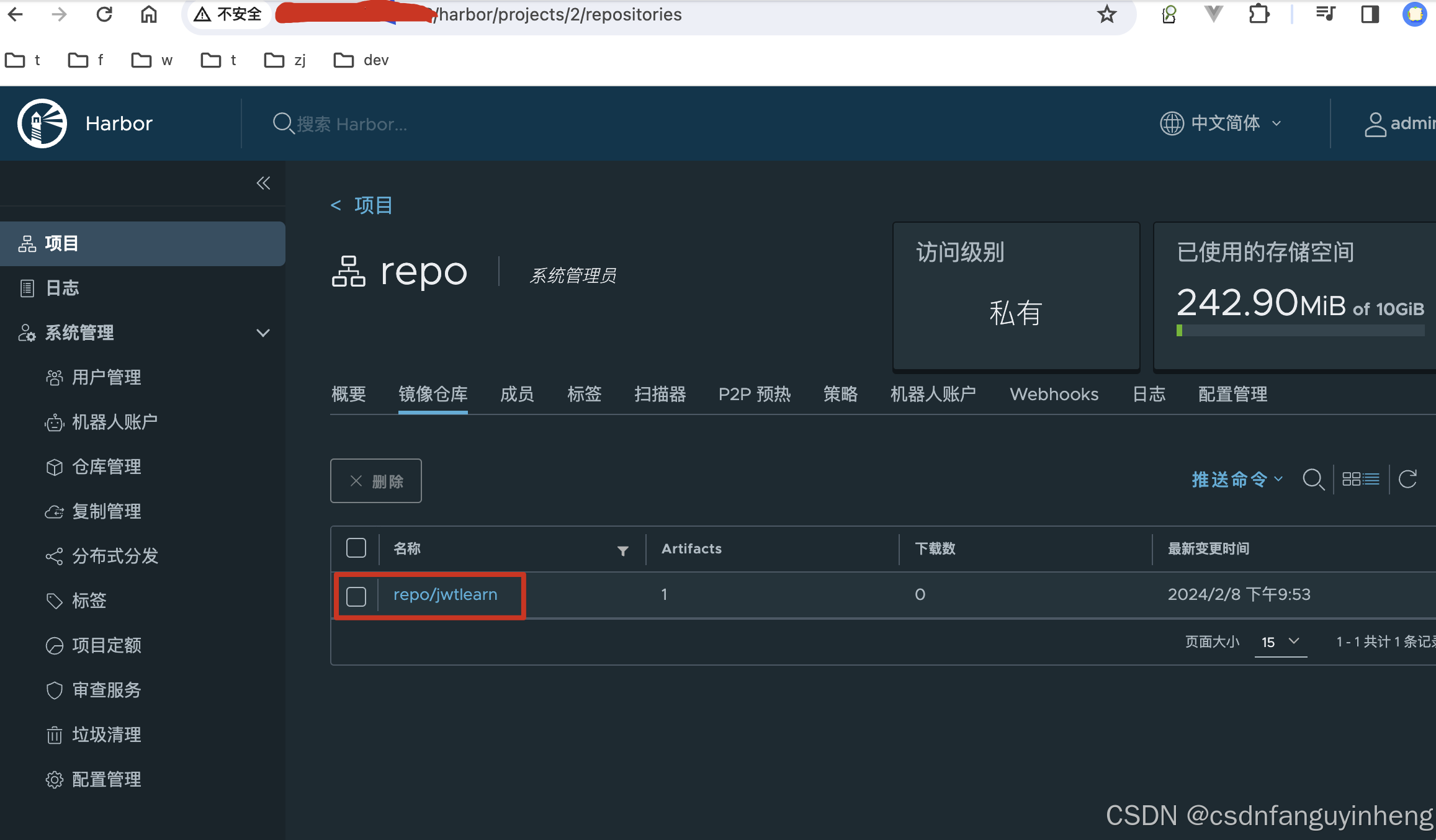This screenshot has width=1436, height=840.
Task: Click the Harbor lighthouse logo
Action: pos(42,123)
